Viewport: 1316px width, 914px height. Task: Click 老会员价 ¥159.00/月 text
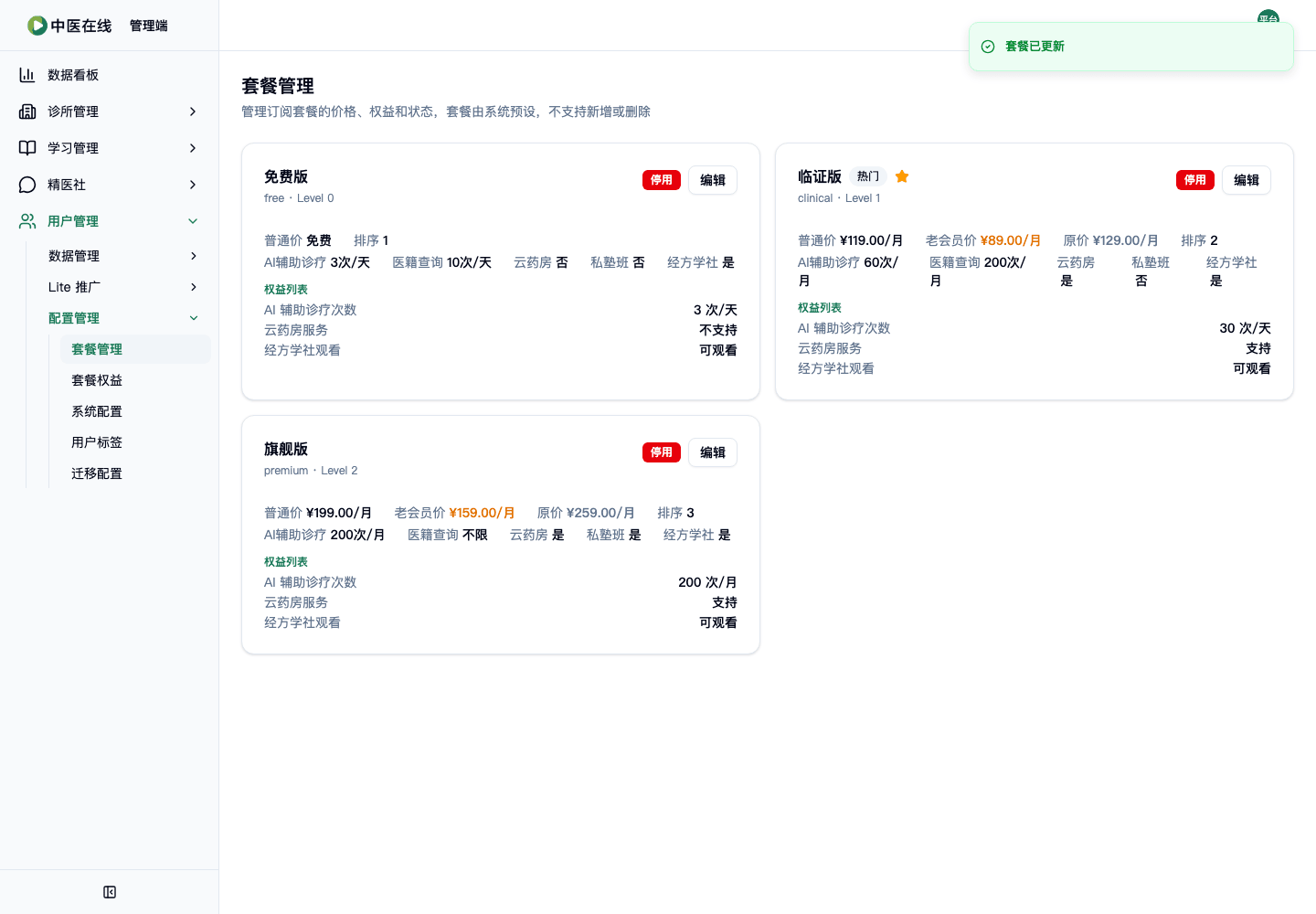454,513
